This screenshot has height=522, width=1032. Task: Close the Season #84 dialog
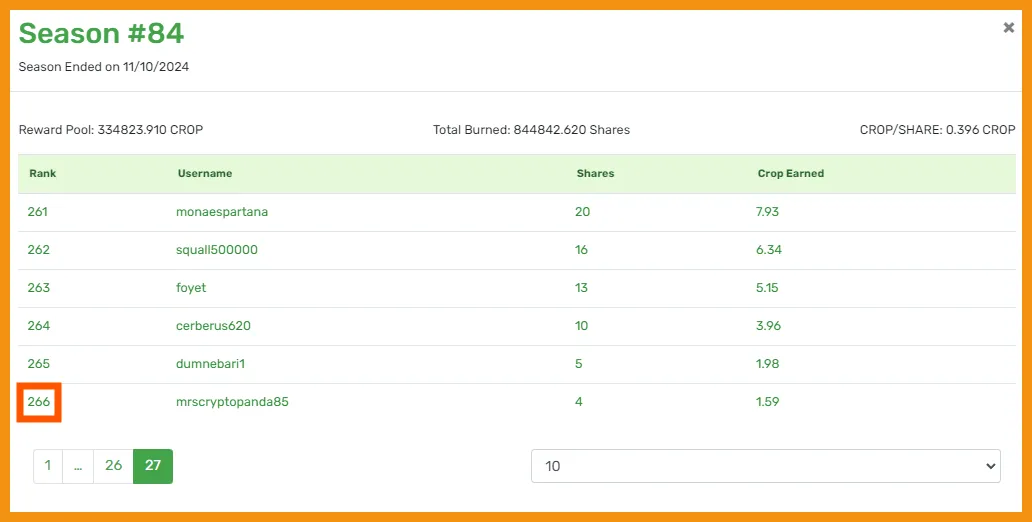tap(1008, 28)
